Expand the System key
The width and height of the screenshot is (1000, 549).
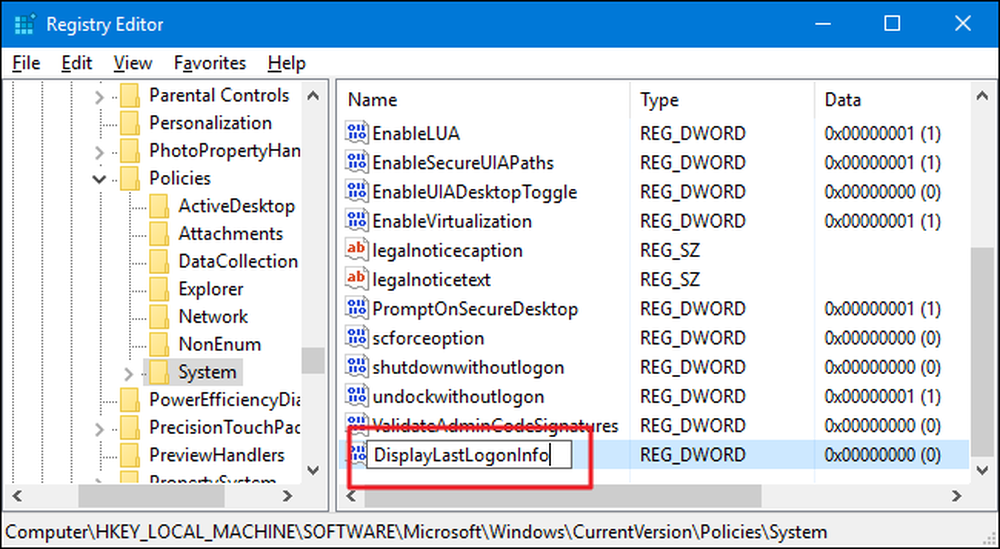pyautogui.click(x=128, y=373)
